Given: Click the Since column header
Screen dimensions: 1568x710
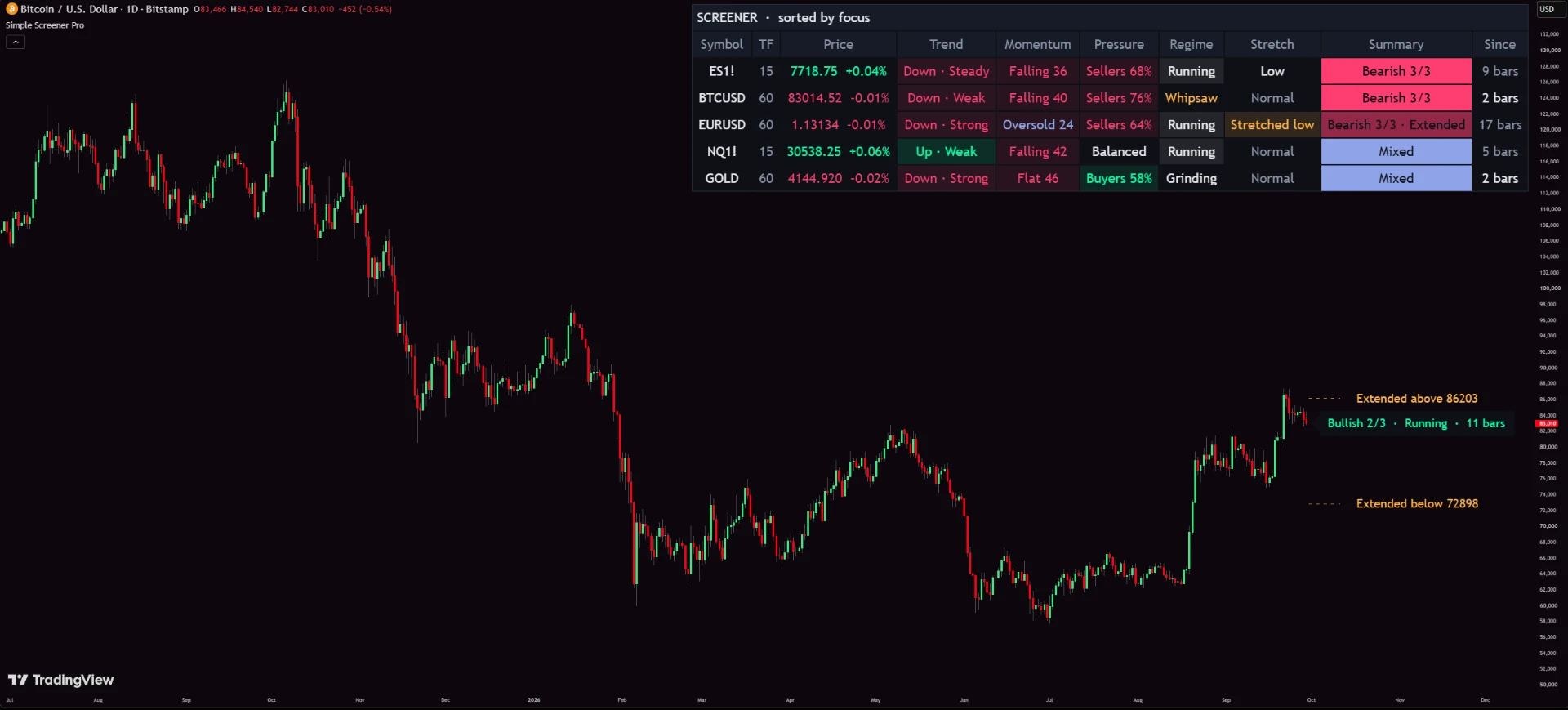Looking at the screenshot, I should click(x=1499, y=44).
